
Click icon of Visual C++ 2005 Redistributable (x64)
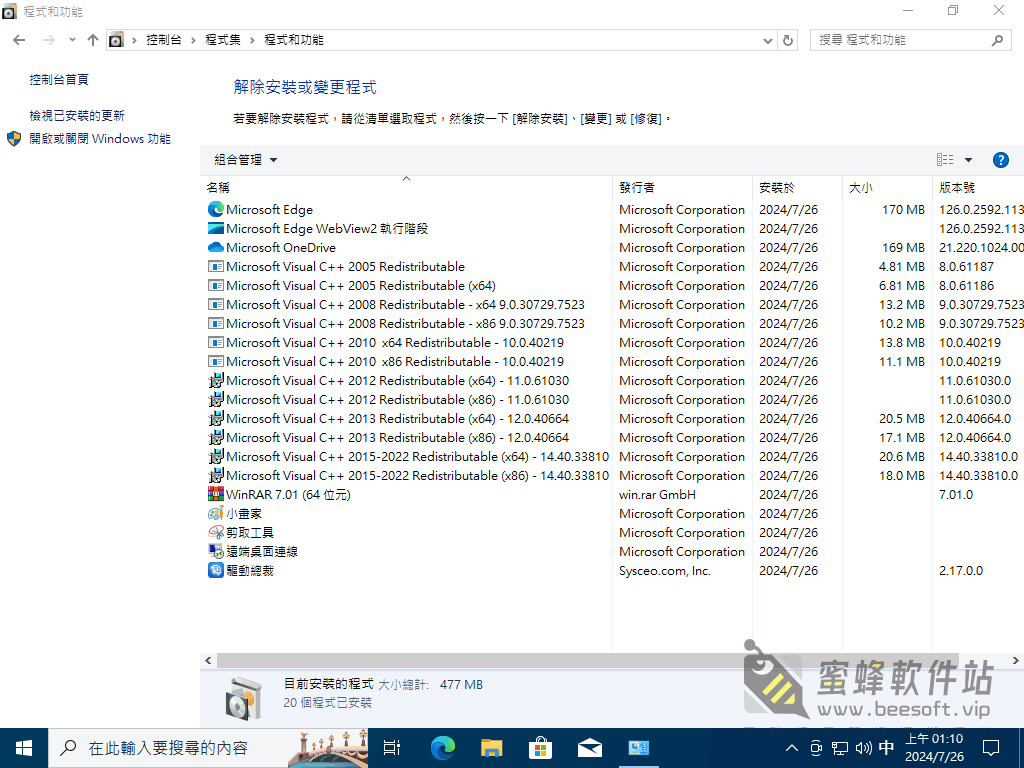(216, 285)
